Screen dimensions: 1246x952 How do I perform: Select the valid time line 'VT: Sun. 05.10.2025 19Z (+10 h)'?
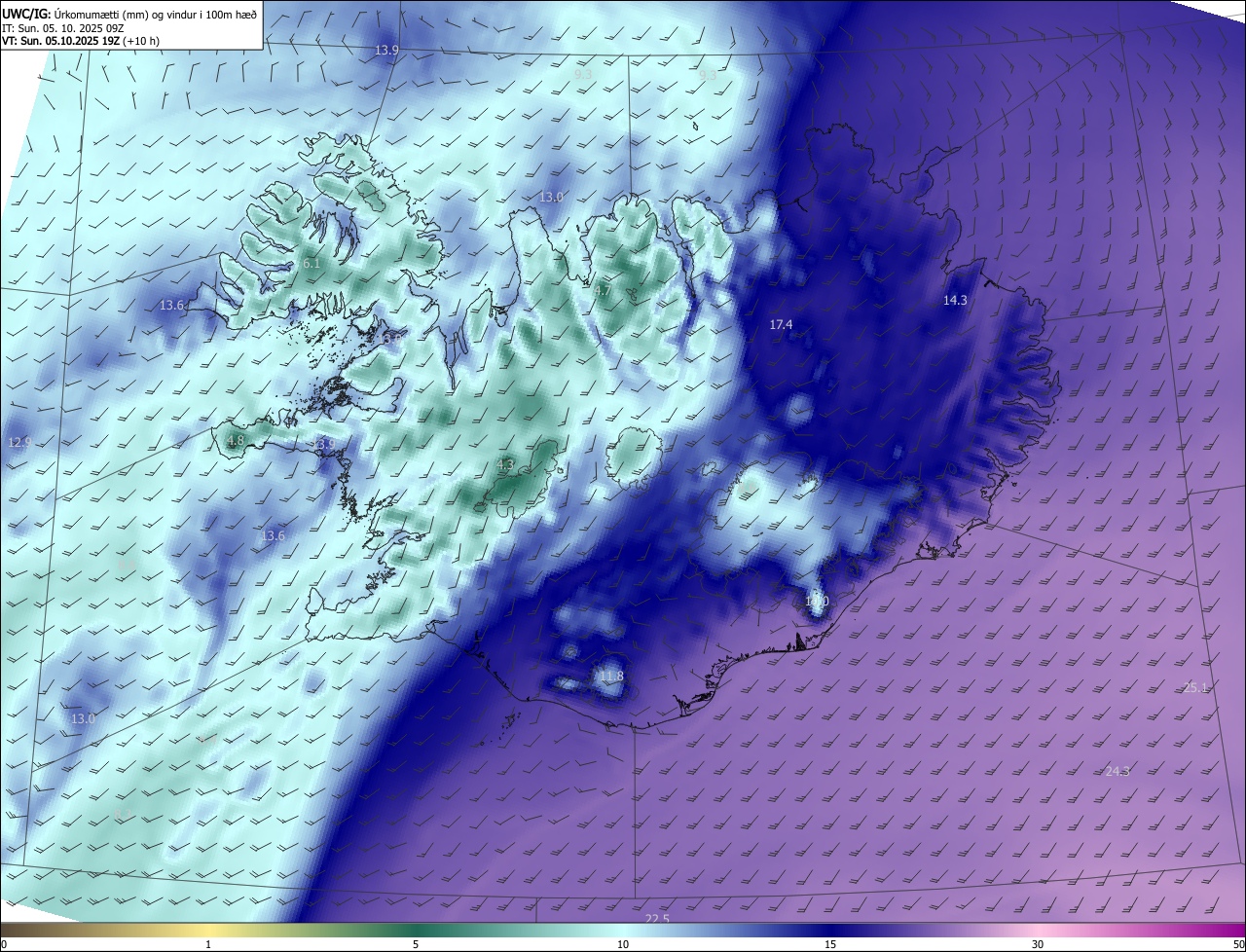pyautogui.click(x=81, y=41)
